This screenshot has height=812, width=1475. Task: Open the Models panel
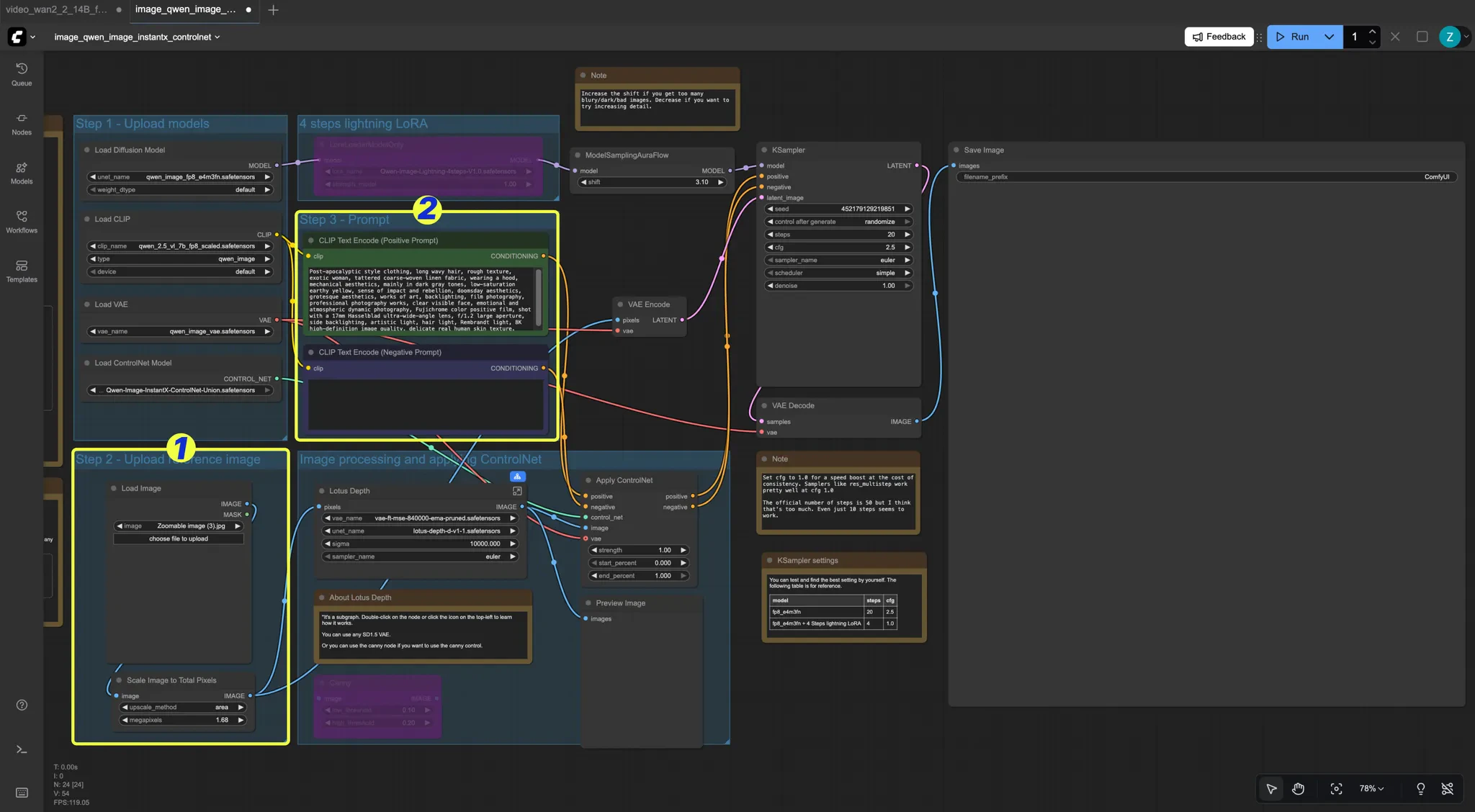tap(21, 173)
